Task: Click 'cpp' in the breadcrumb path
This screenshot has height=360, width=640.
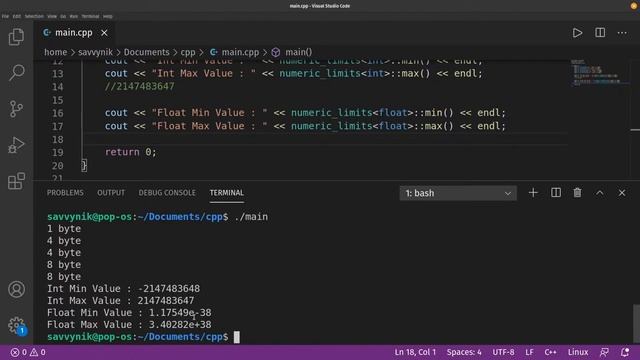Action: click(x=188, y=53)
